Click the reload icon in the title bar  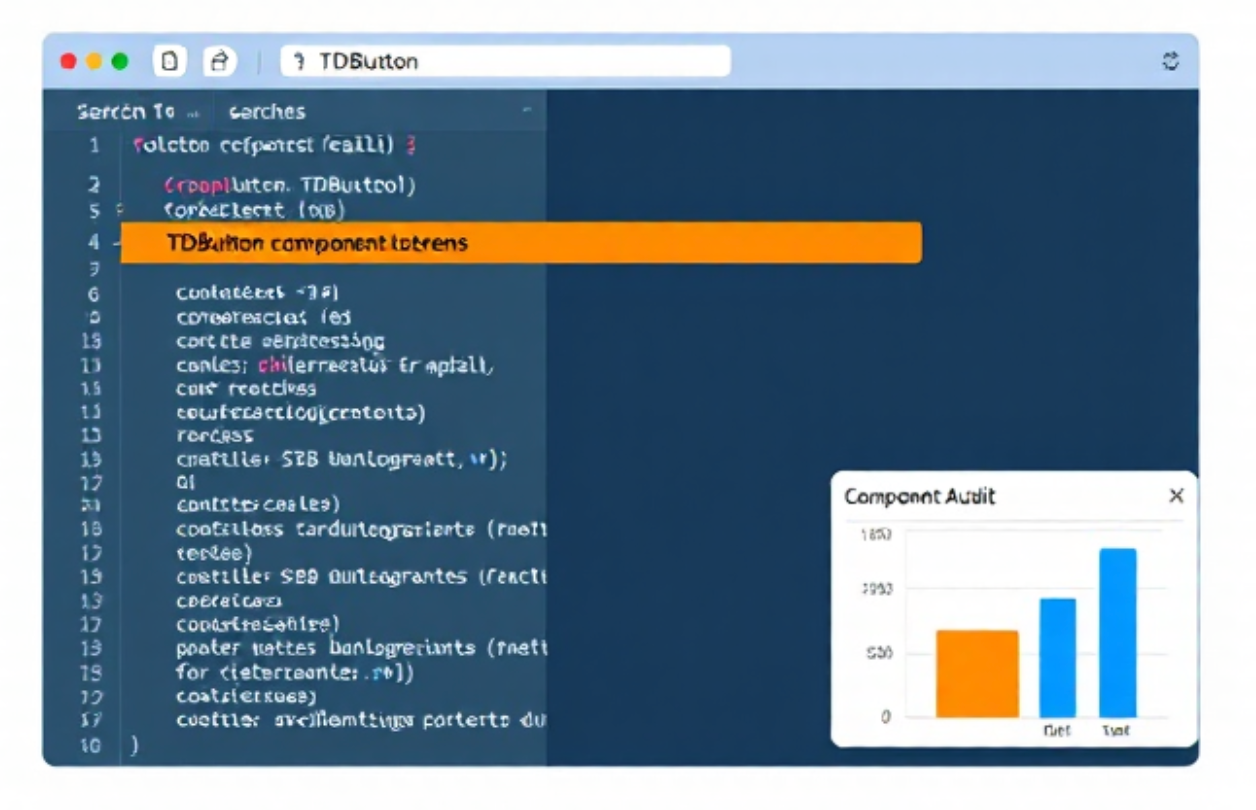click(1170, 62)
